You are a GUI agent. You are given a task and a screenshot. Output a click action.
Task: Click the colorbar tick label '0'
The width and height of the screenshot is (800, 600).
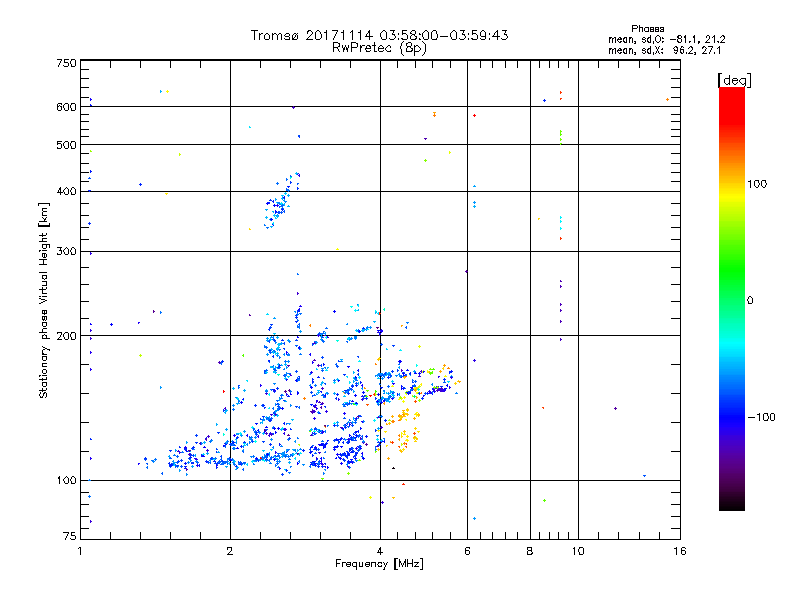click(x=749, y=301)
